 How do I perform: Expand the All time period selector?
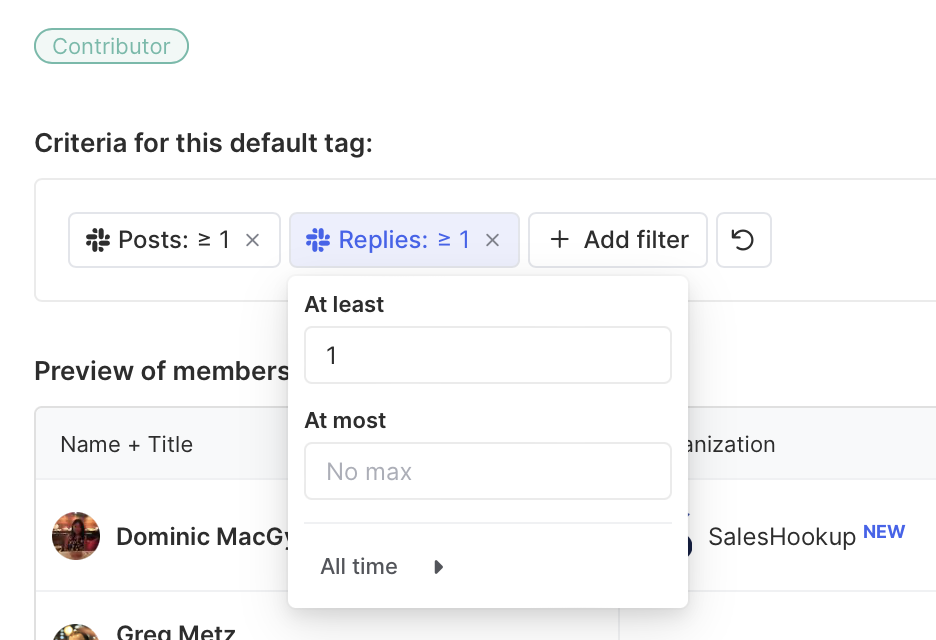click(360, 567)
